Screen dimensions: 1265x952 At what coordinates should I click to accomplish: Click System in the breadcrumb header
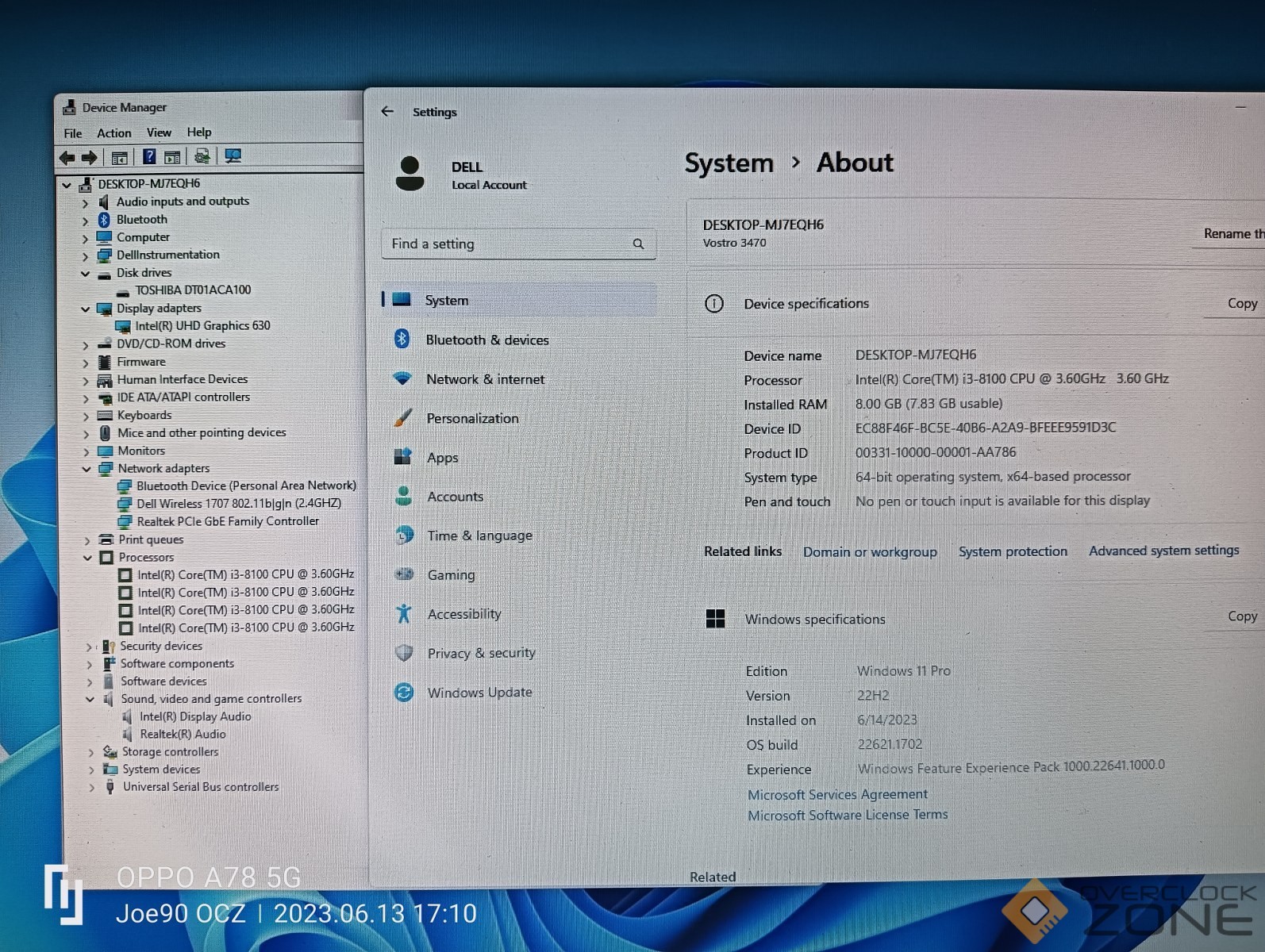(729, 163)
